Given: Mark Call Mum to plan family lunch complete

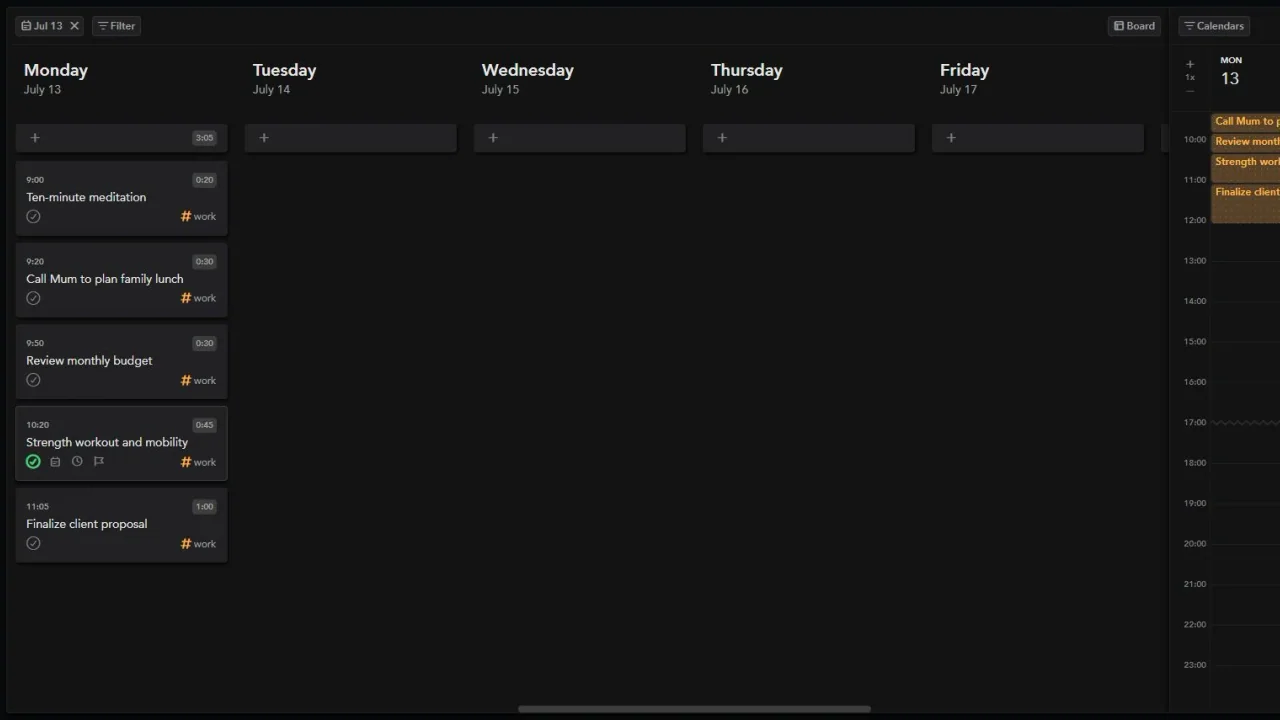Looking at the screenshot, I should point(33,298).
